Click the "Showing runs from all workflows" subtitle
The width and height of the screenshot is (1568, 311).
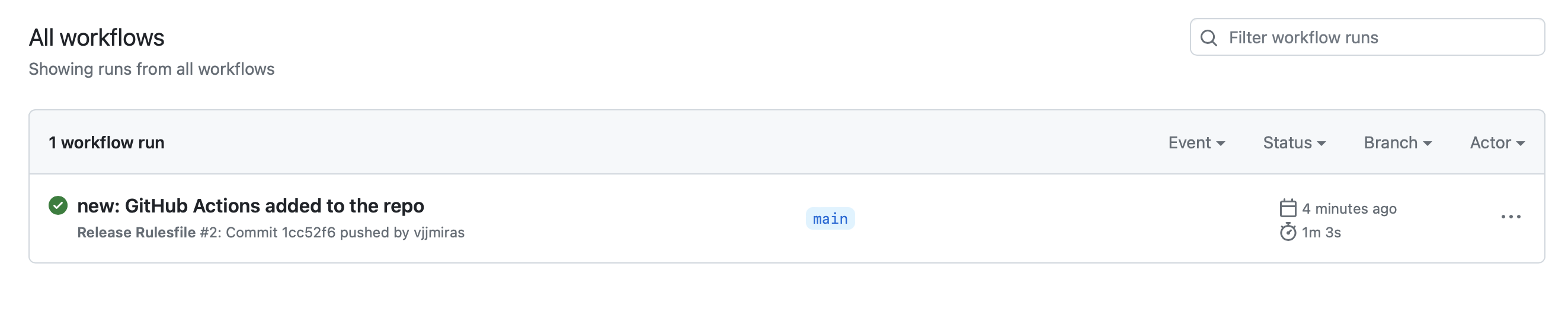pyautogui.click(x=152, y=69)
